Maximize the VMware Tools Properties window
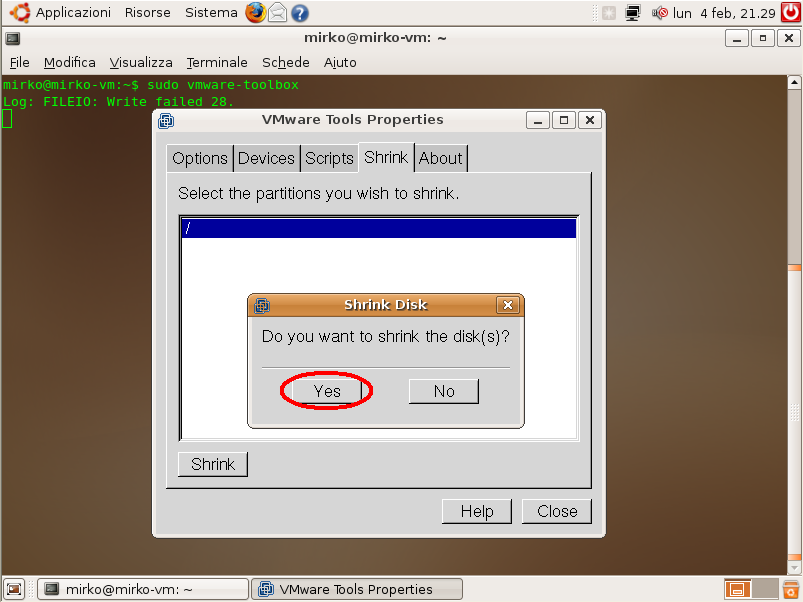Image resolution: width=803 pixels, height=602 pixels. click(564, 120)
